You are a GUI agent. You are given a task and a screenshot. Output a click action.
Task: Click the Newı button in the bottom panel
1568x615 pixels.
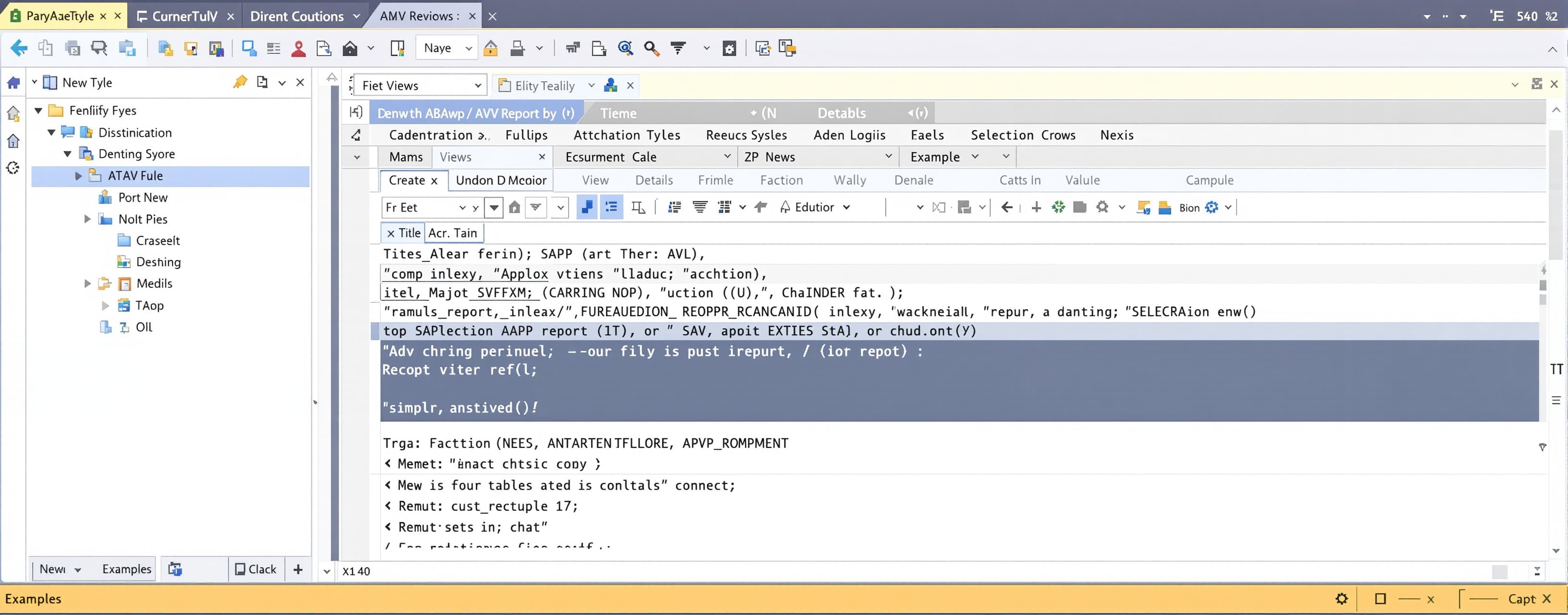60,569
